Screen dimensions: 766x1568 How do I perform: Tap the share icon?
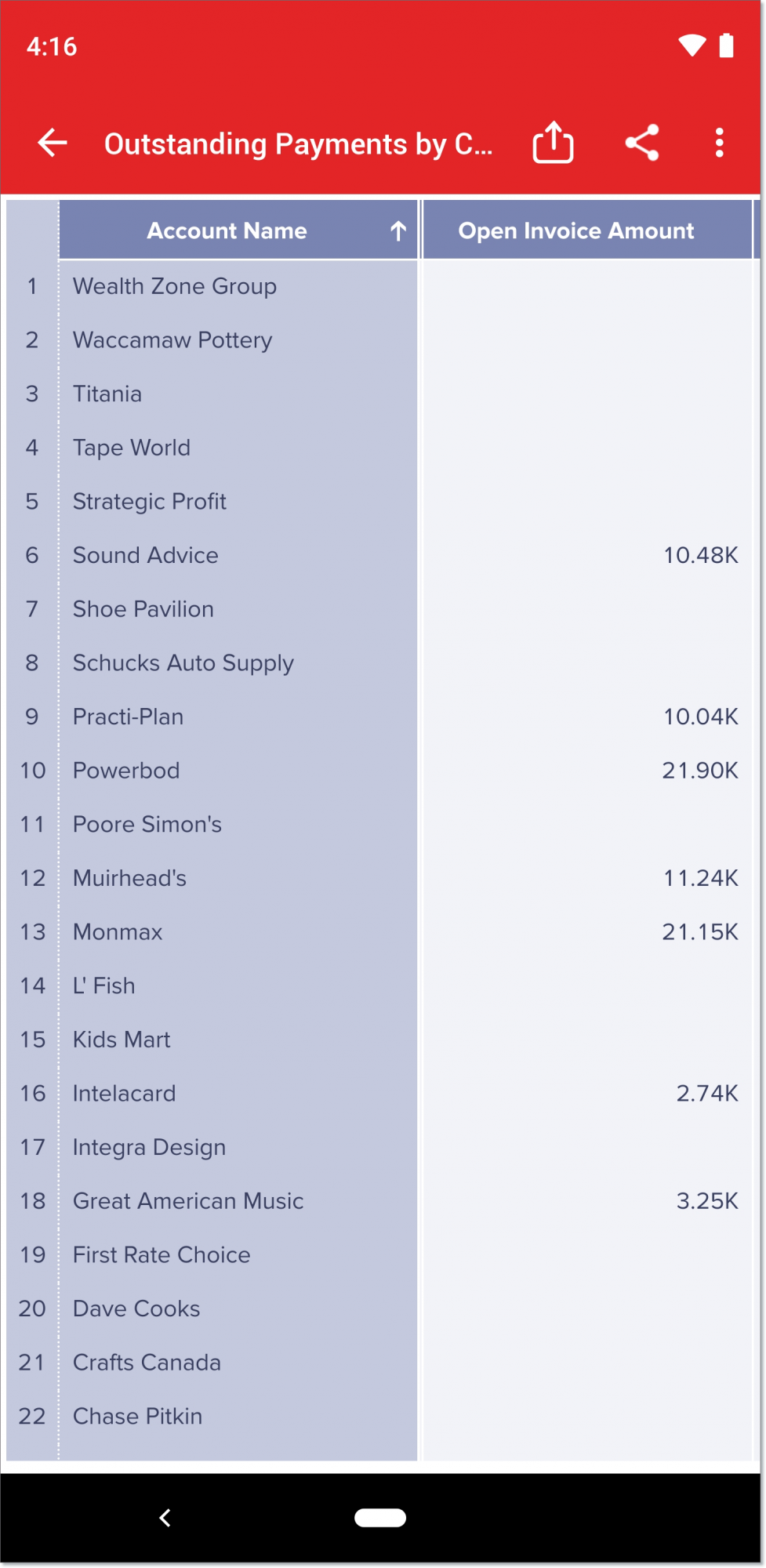pyautogui.click(x=642, y=143)
